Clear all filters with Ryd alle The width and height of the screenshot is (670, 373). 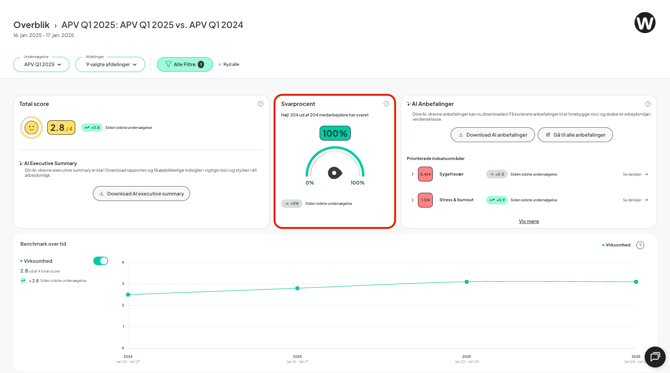[229, 65]
